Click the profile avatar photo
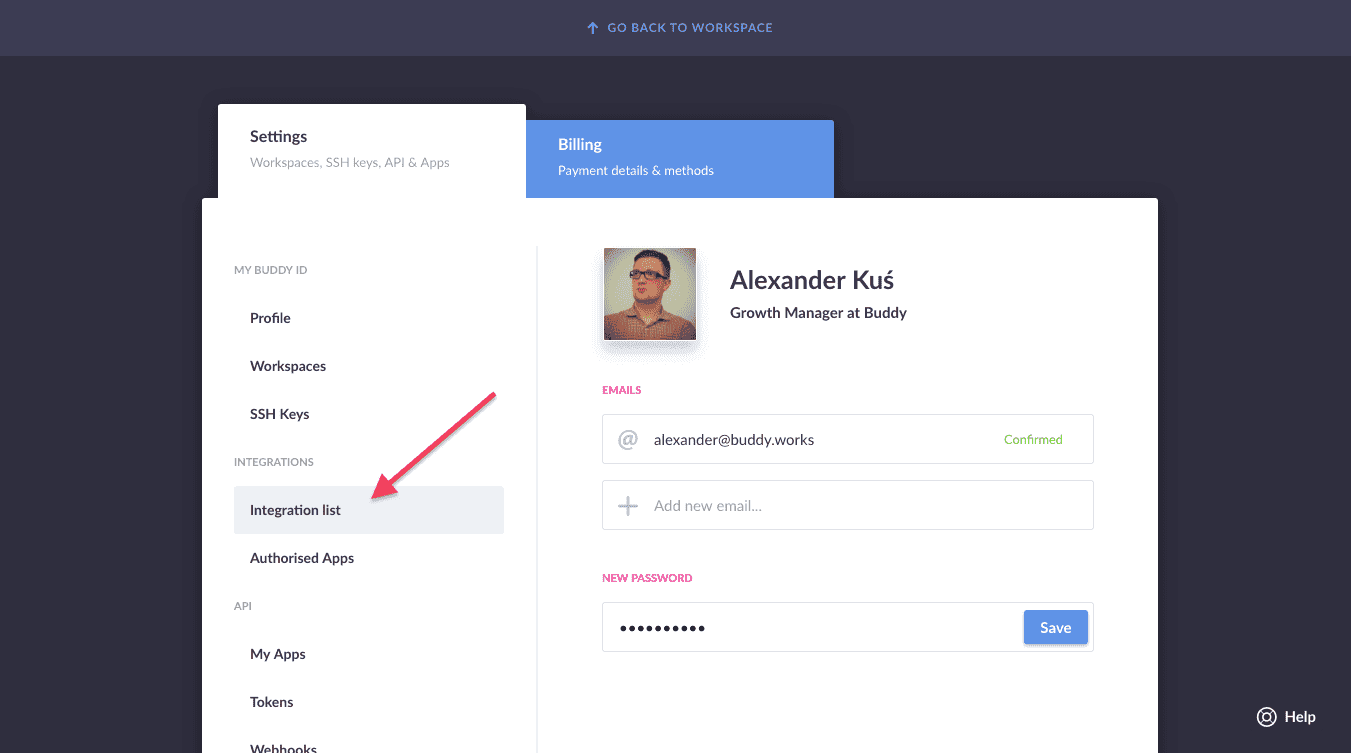Image resolution: width=1351 pixels, height=753 pixels. [x=650, y=294]
